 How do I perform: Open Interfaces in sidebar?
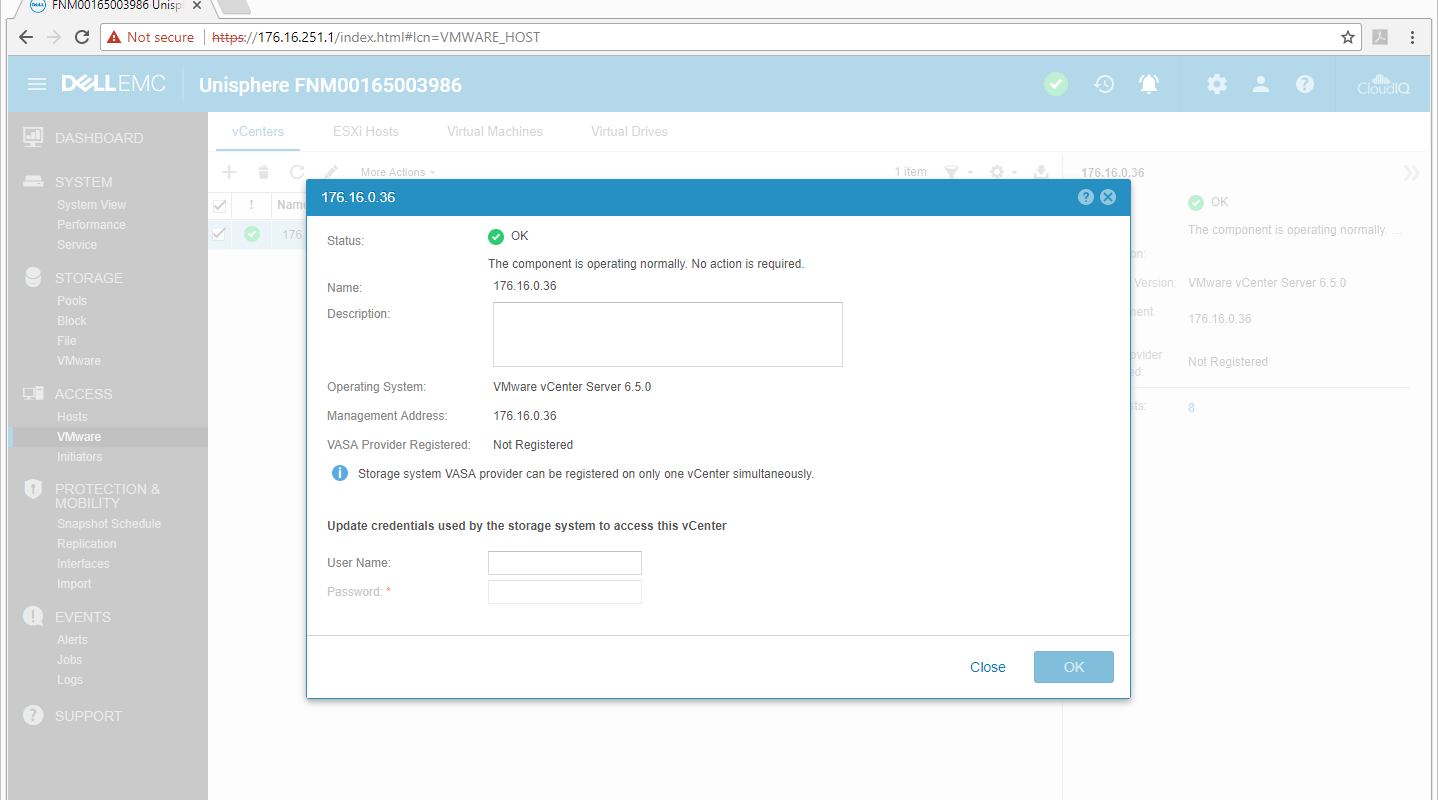(x=83, y=564)
